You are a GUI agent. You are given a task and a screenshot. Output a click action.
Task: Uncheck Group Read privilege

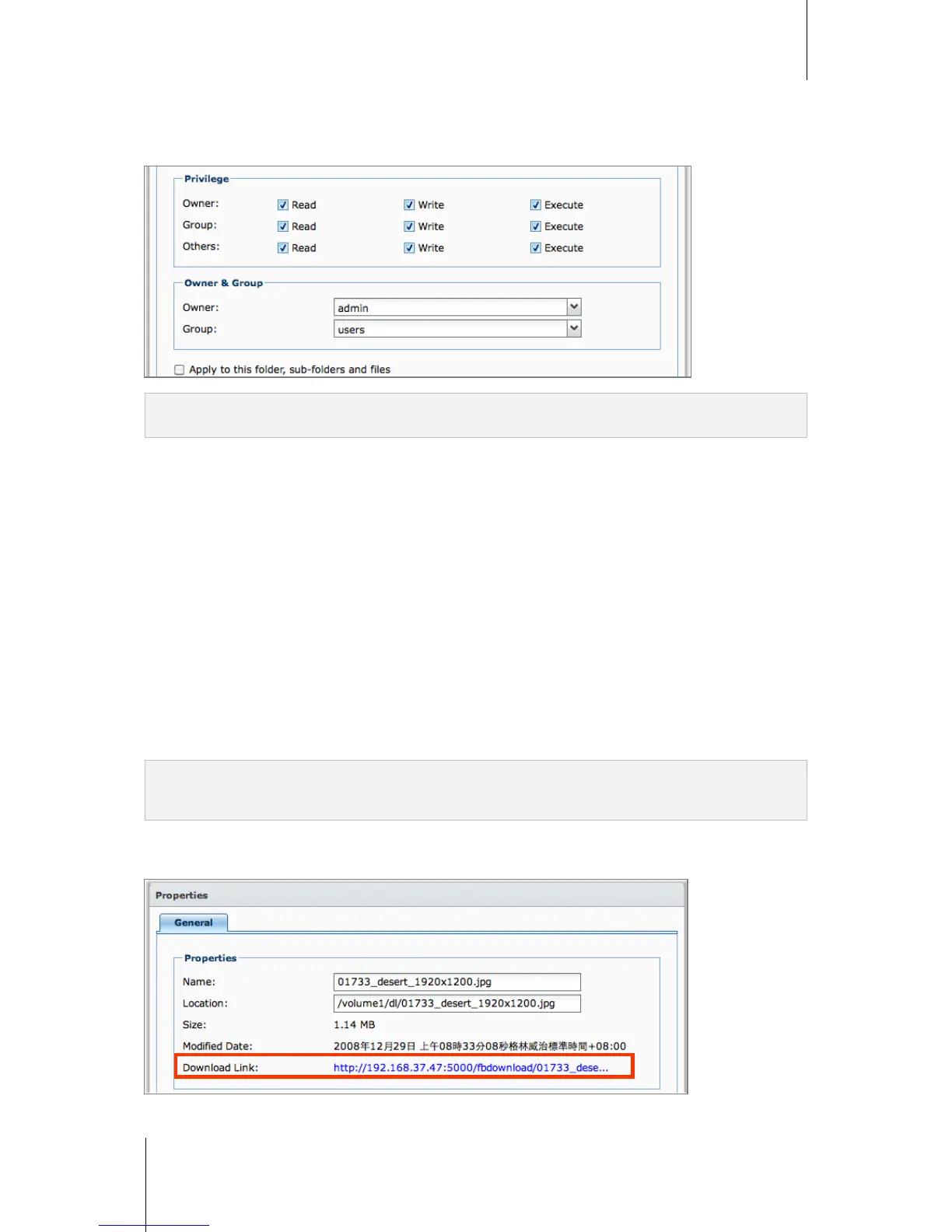click(x=283, y=226)
